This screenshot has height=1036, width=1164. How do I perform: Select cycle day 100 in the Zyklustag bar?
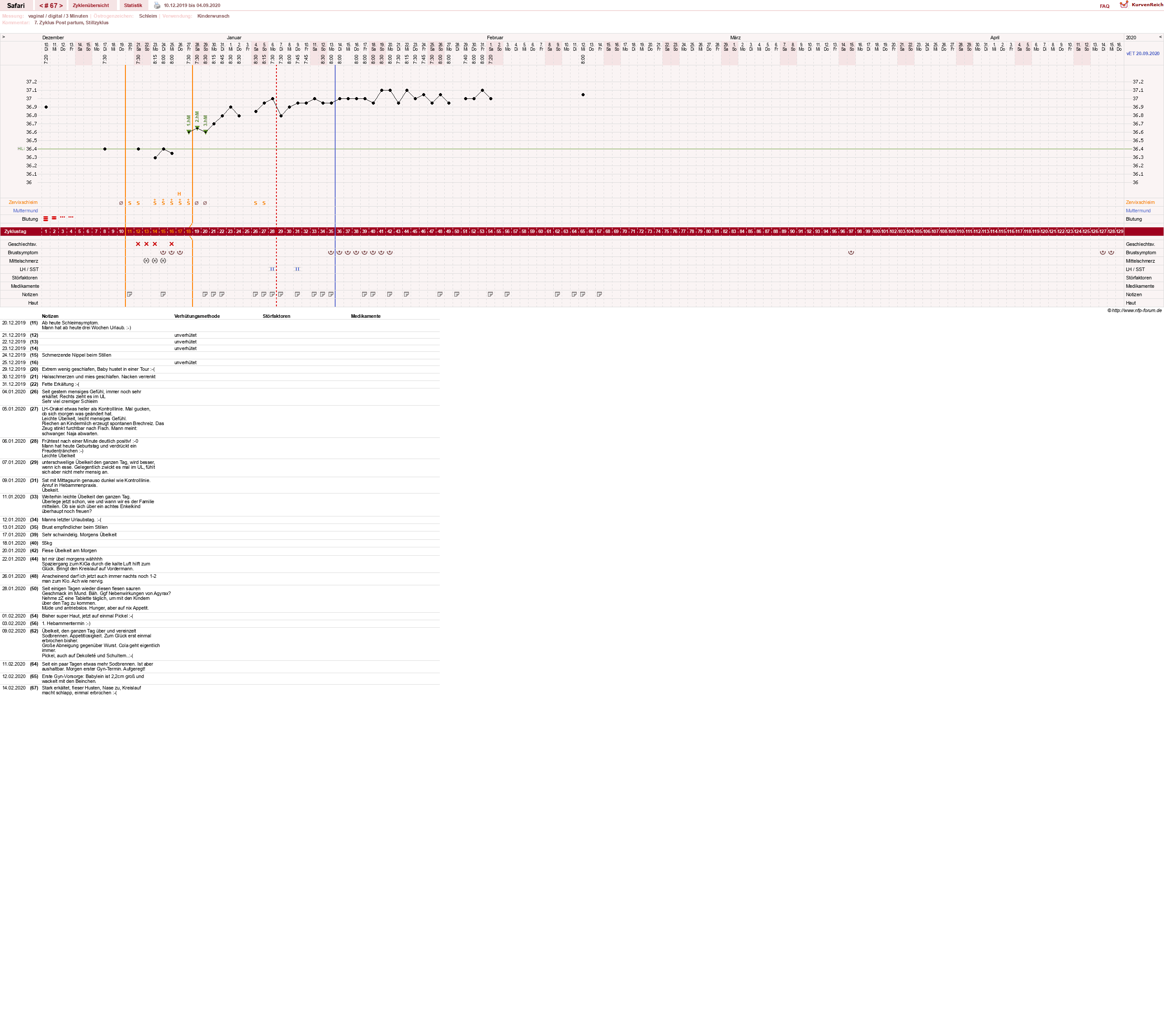[877, 232]
